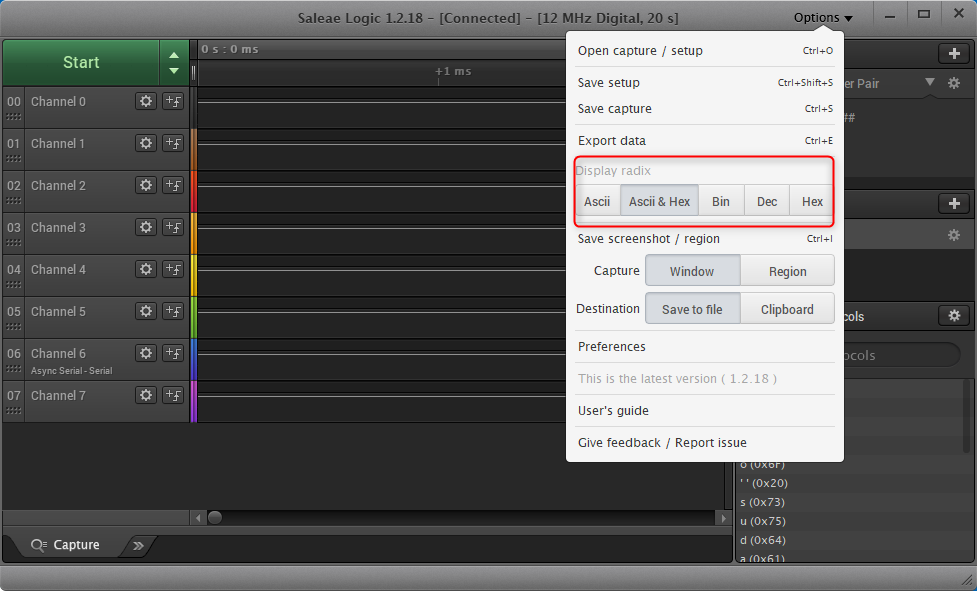977x591 pixels.
Task: Set destination to Save to file
Action: [692, 309]
